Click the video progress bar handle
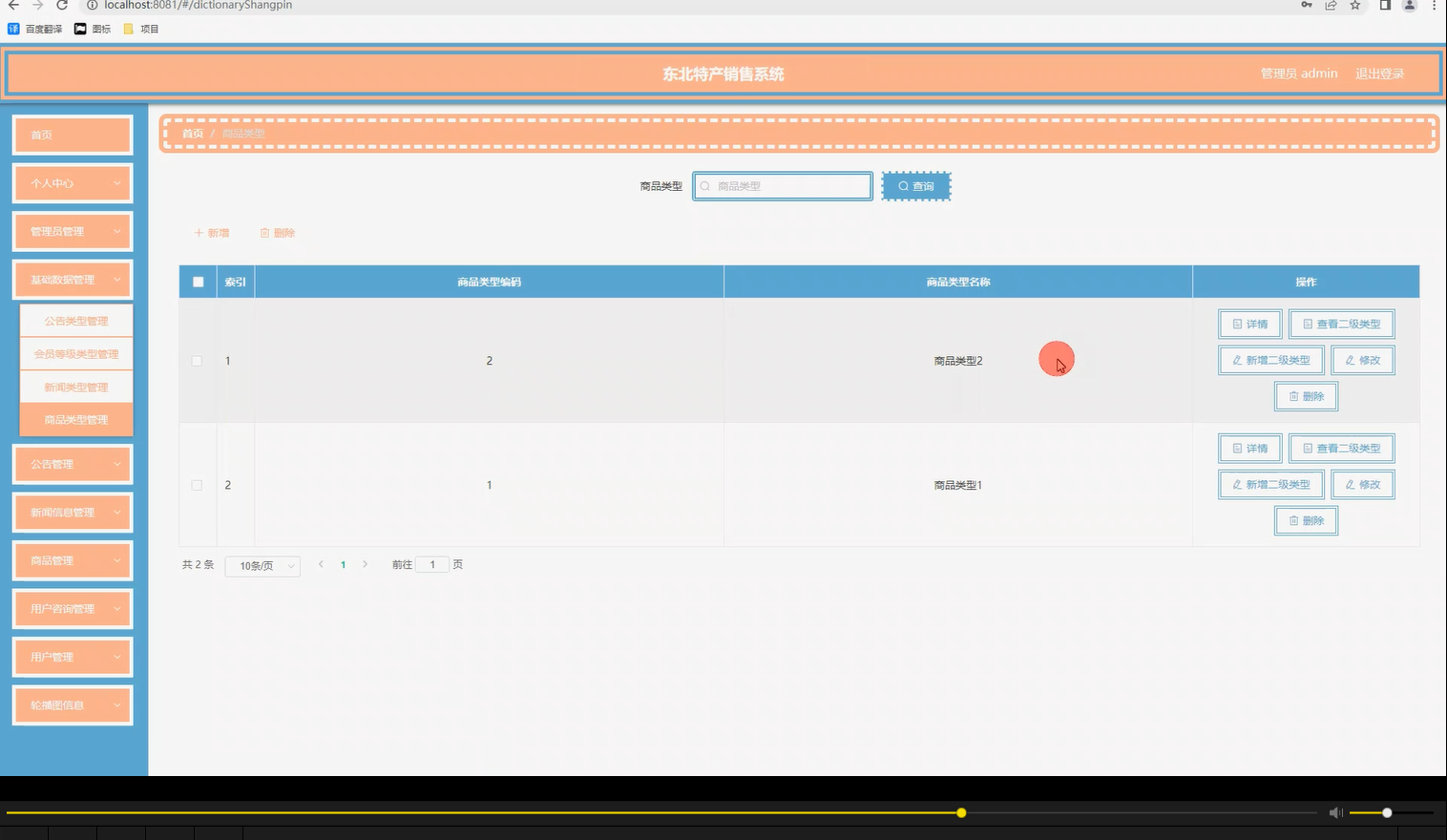 coord(961,813)
